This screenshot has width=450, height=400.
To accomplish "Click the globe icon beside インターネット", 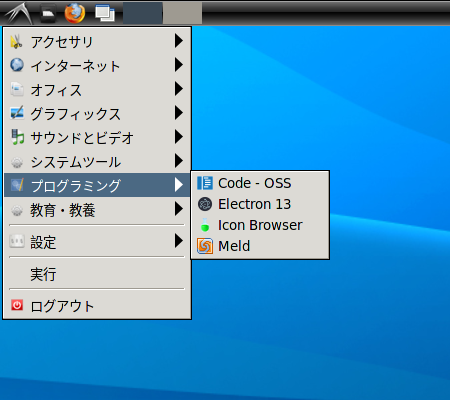I will (x=17, y=65).
